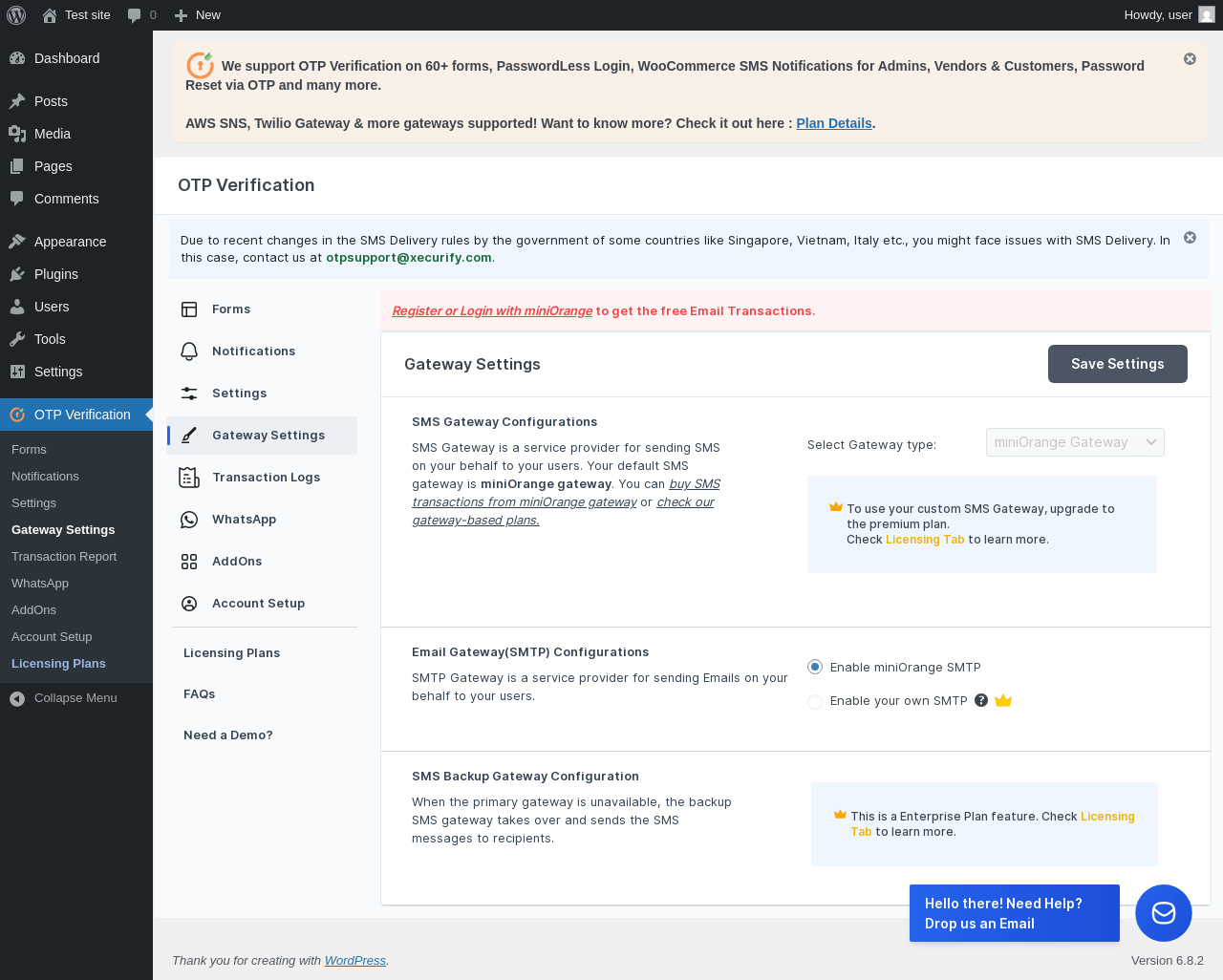The image size is (1223, 980).
Task: Open the comments bubble icon in admin bar
Action: point(134,15)
